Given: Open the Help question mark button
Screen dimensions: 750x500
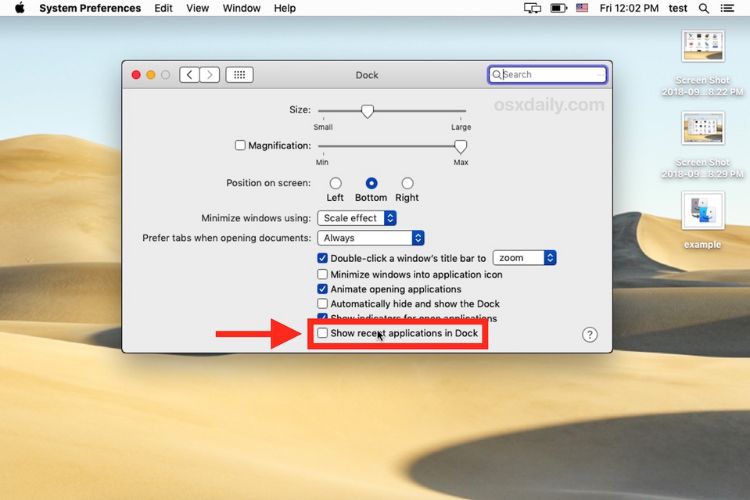Looking at the screenshot, I should 590,334.
